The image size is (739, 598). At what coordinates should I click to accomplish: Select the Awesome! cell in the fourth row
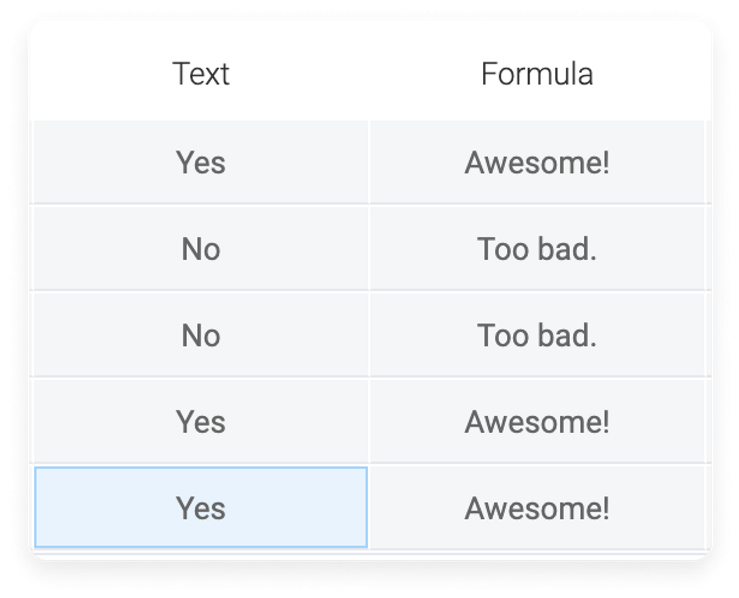coord(537,421)
